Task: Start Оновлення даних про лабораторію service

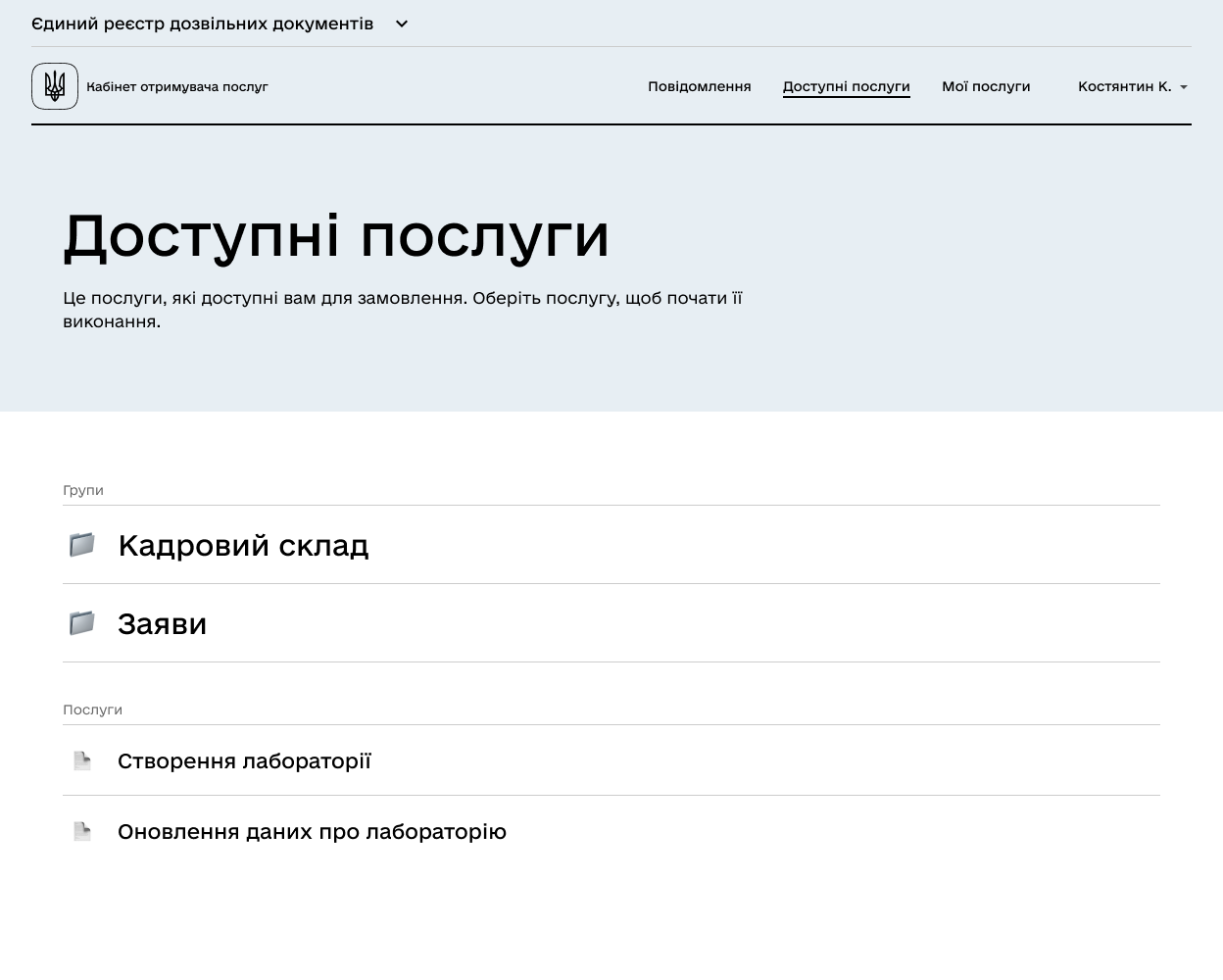Action: pyautogui.click(x=611, y=831)
